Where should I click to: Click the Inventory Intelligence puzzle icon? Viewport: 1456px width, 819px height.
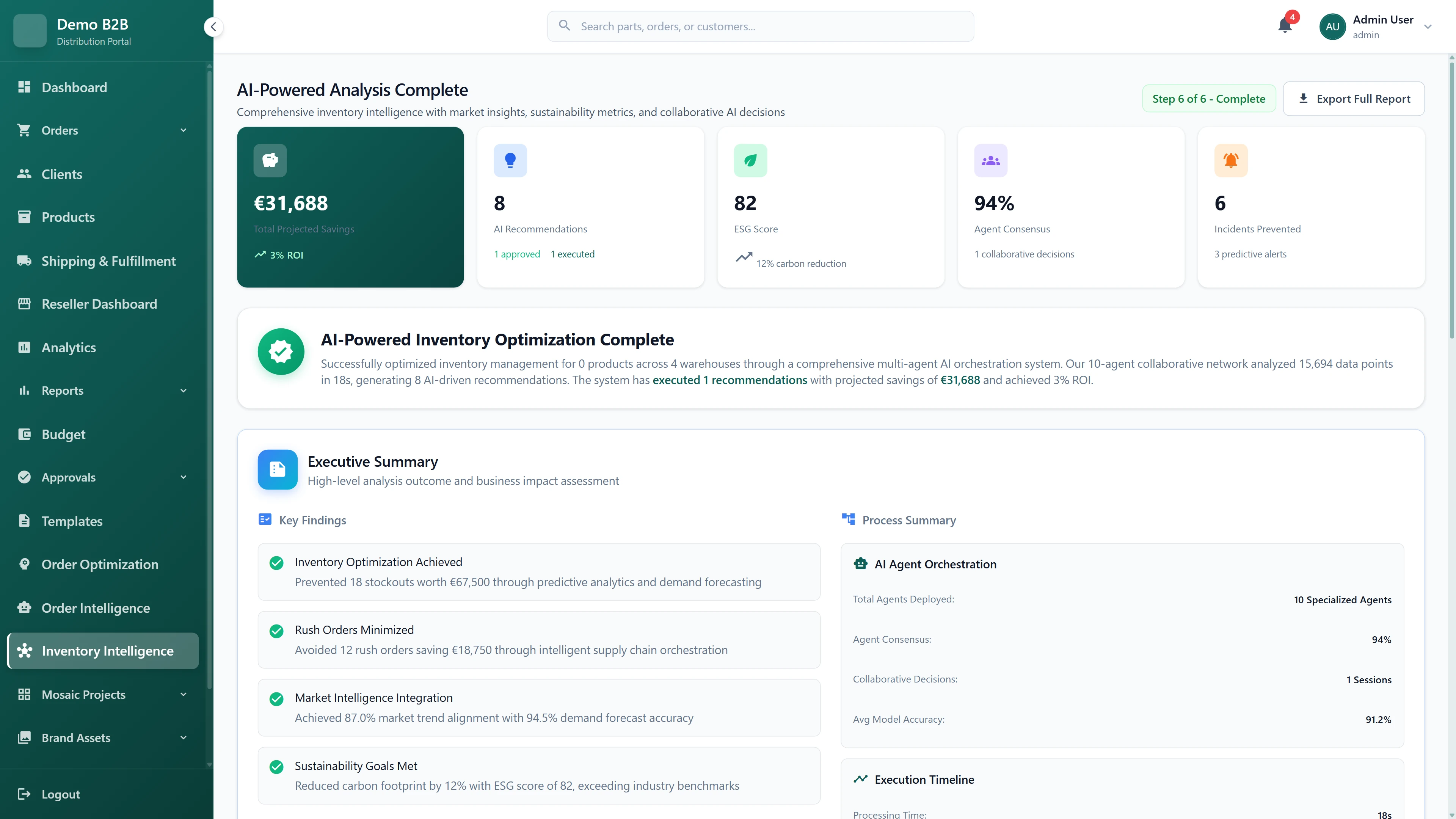pyautogui.click(x=25, y=651)
